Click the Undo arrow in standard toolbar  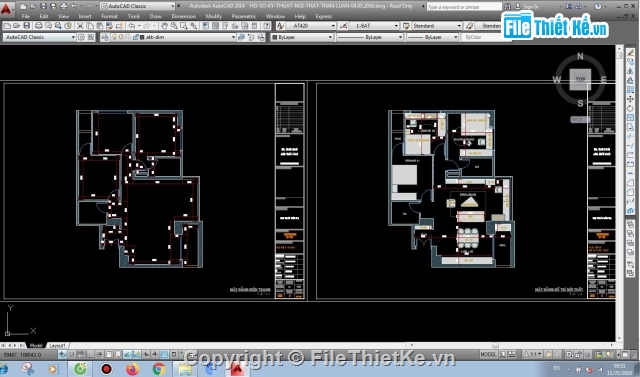pos(131,26)
